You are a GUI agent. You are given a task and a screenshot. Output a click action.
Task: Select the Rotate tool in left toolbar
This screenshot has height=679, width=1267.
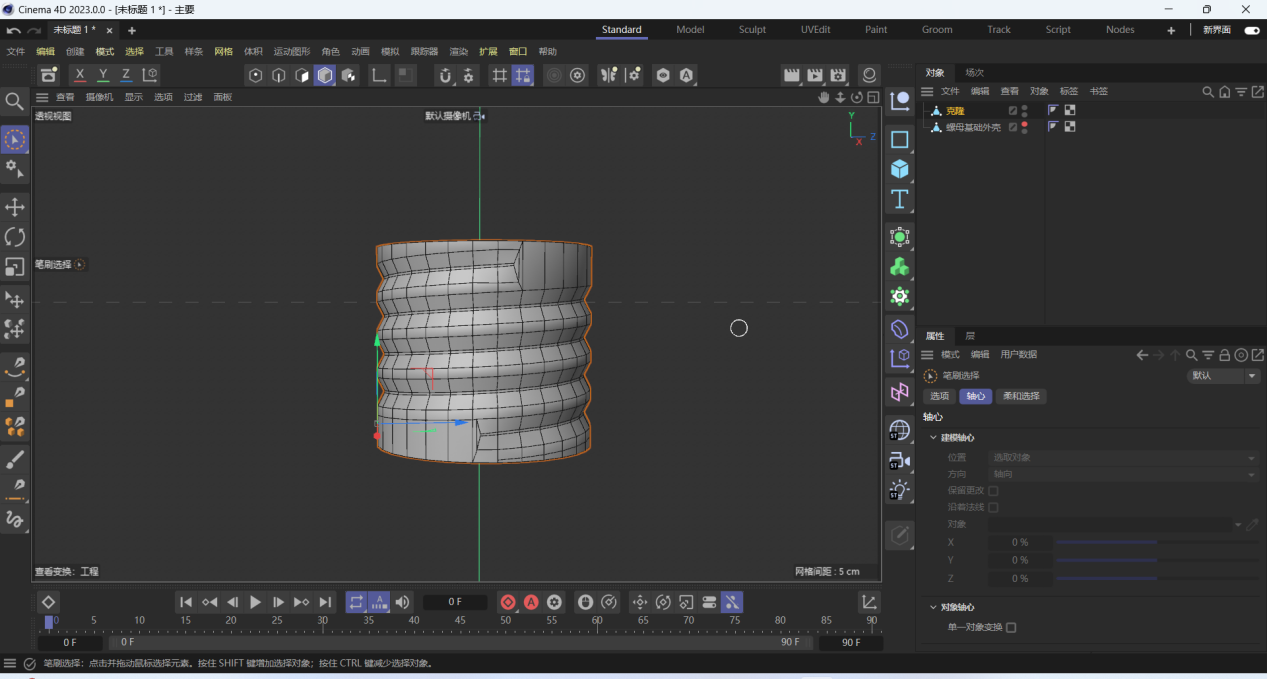(15, 237)
